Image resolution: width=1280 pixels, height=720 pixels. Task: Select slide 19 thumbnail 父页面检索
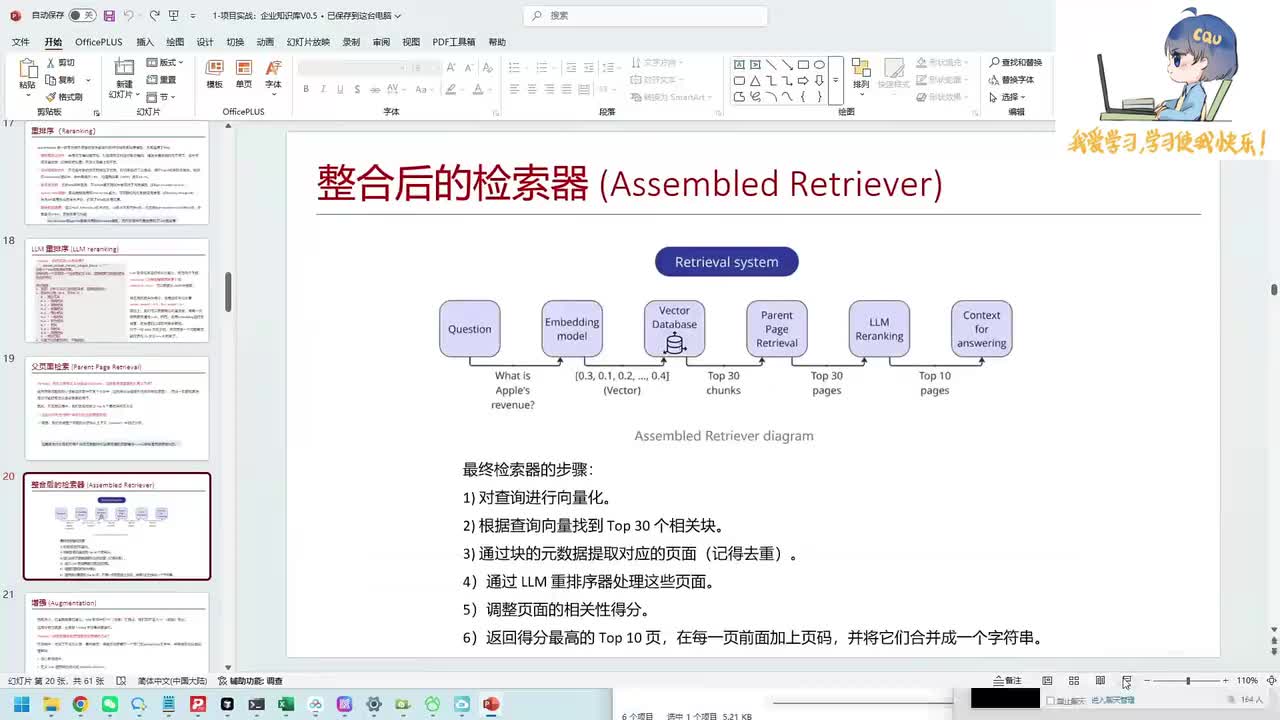tap(118, 408)
